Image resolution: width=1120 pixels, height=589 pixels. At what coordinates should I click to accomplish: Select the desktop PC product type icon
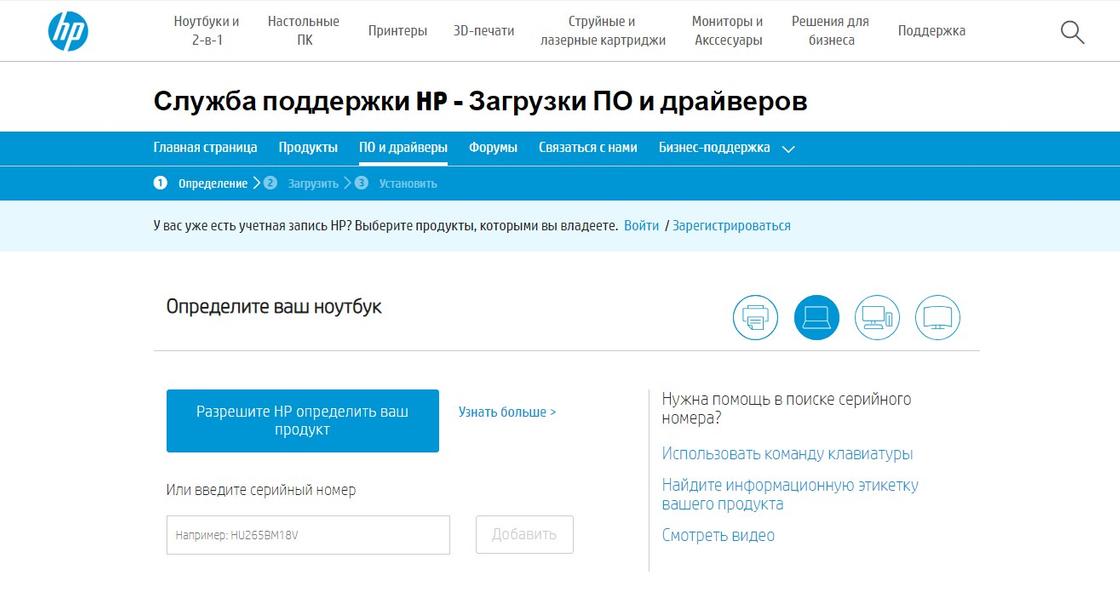(877, 318)
